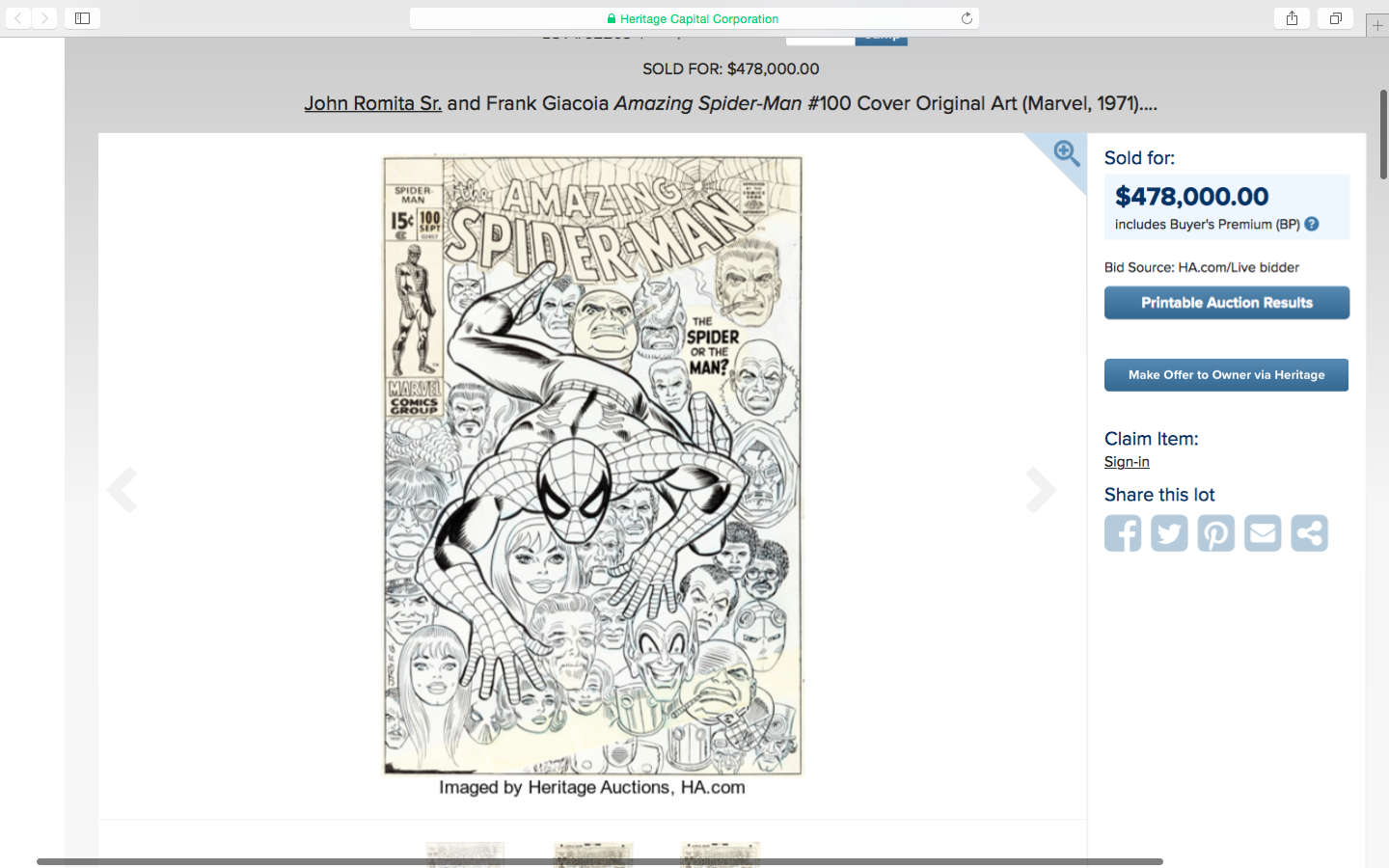Share this lot on Pinterest

pyautogui.click(x=1216, y=533)
